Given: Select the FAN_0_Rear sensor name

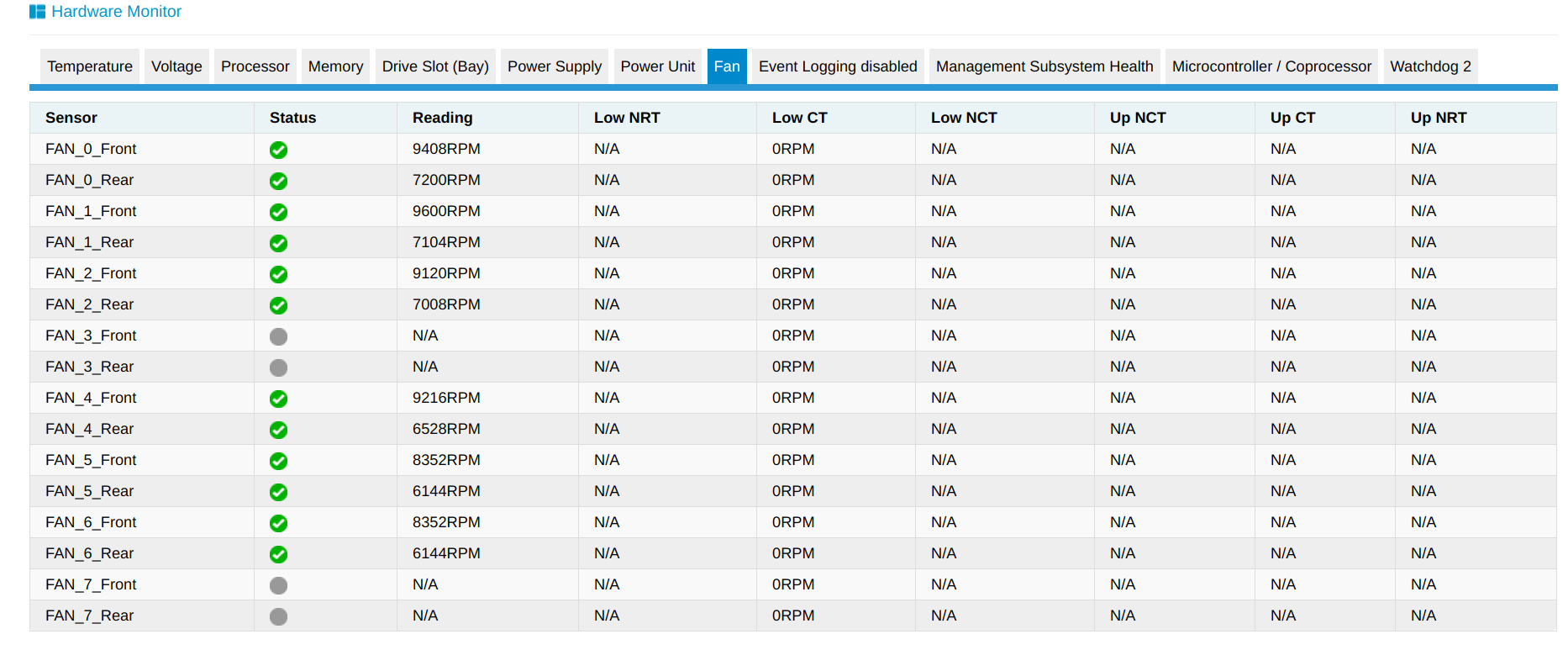Looking at the screenshot, I should pos(90,180).
